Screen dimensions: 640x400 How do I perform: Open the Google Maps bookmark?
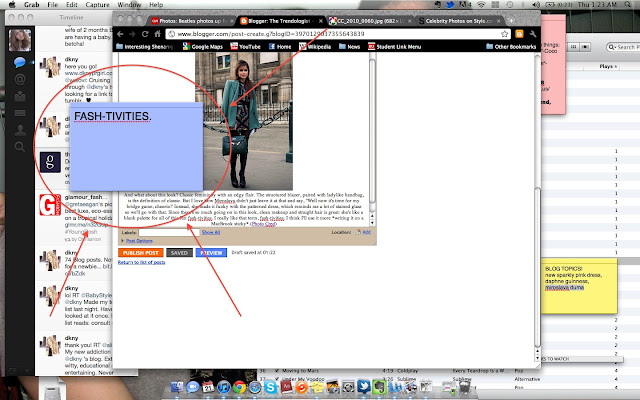pos(203,47)
